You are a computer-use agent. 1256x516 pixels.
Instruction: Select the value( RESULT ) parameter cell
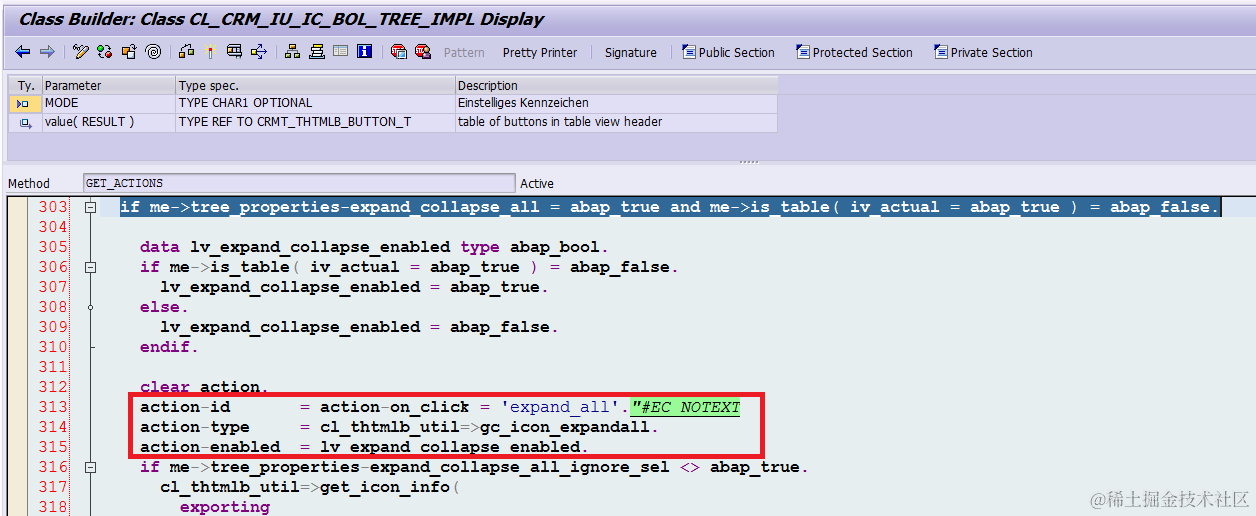(x=109, y=122)
